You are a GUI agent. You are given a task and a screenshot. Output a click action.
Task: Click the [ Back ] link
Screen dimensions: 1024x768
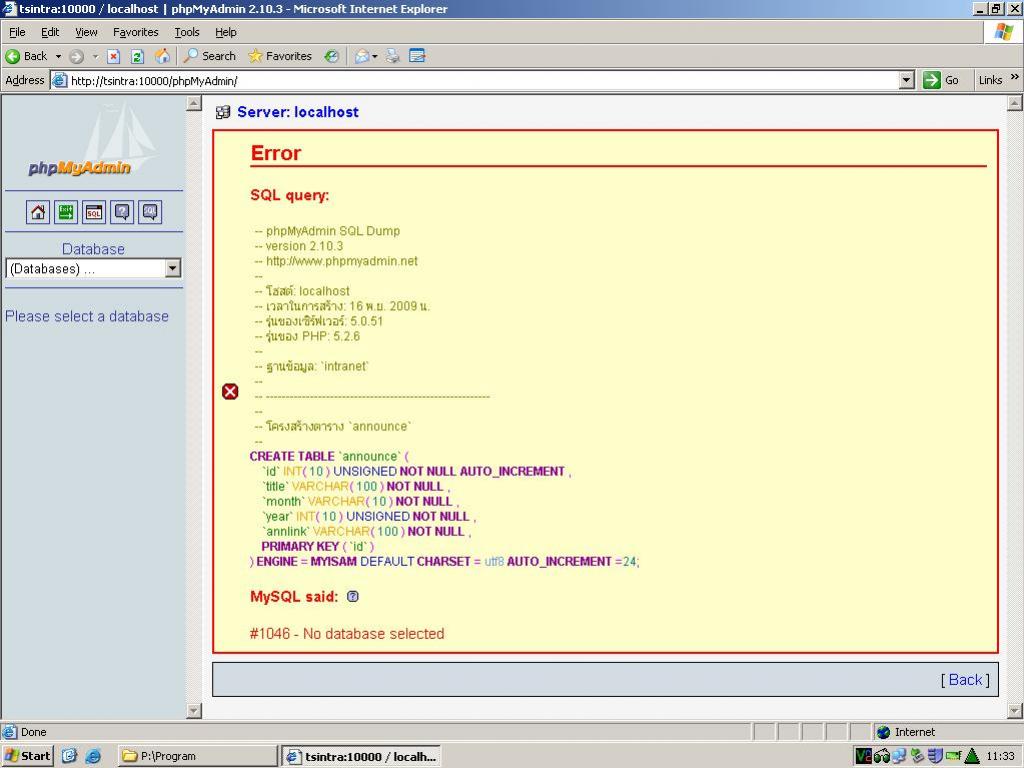pos(965,680)
